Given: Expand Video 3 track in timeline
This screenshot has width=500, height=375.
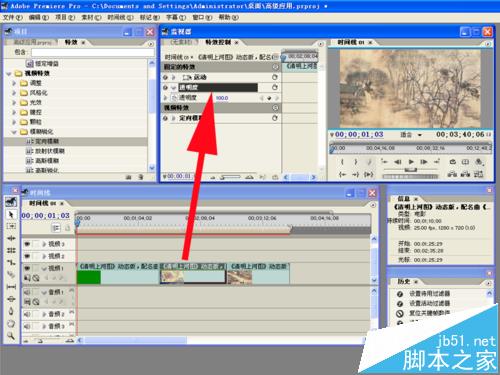Looking at the screenshot, I should click(x=44, y=244).
